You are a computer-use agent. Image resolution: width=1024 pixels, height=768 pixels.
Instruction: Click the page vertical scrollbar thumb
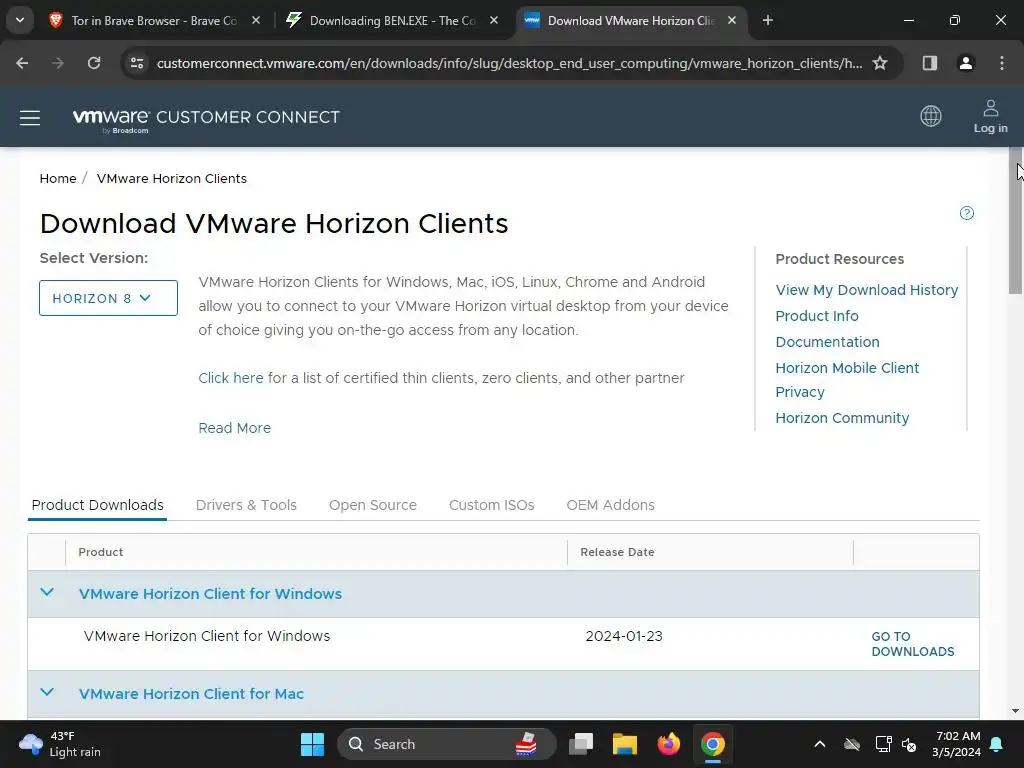click(1016, 221)
